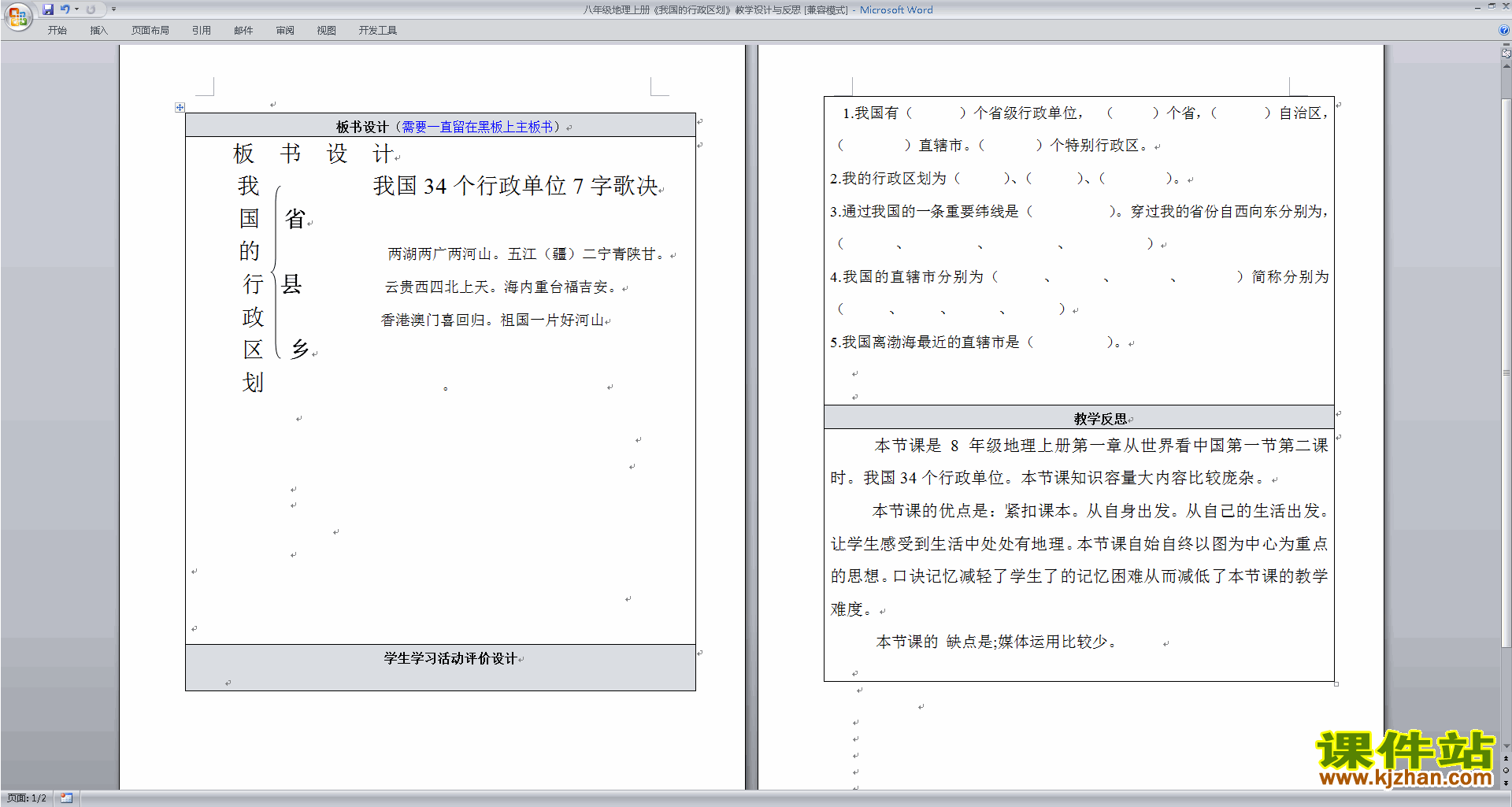Redo action in Quick Access Toolbar
This screenshot has width=1512, height=807.
pos(91,9)
